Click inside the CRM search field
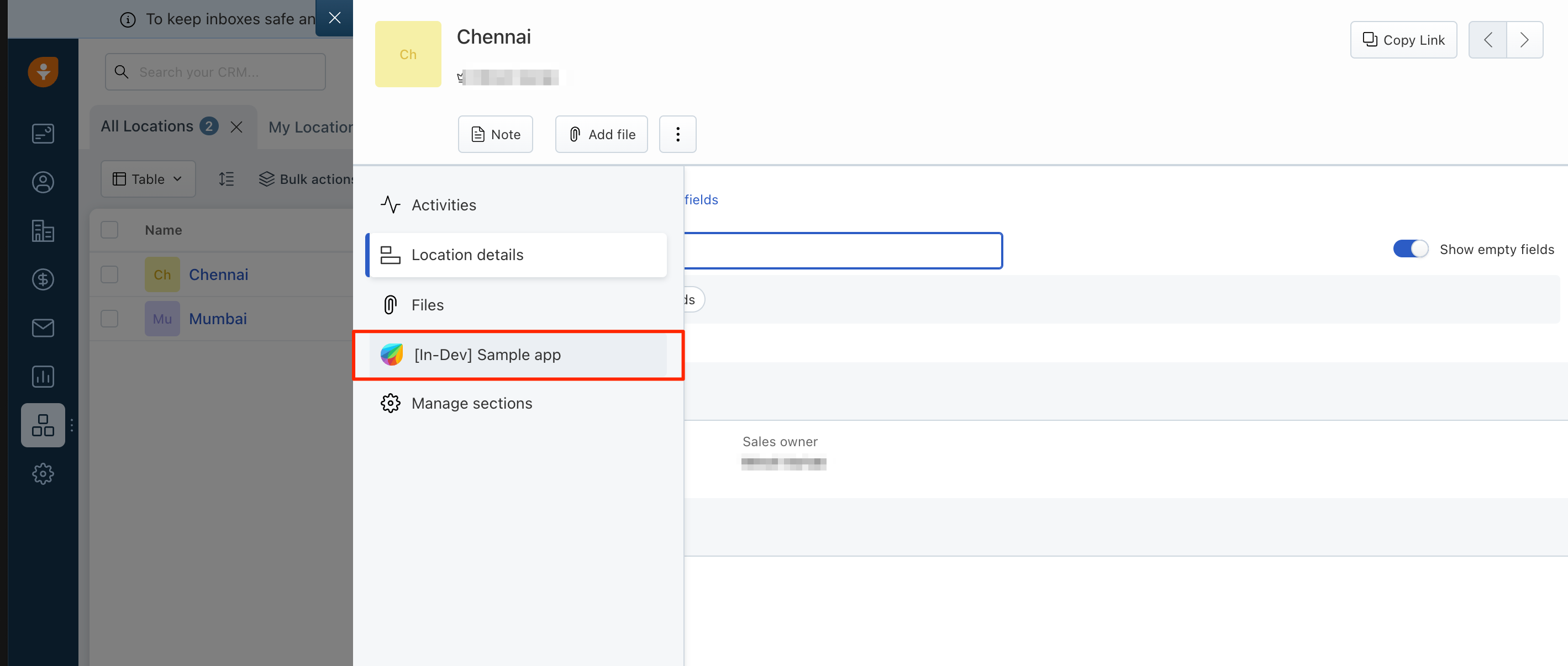The image size is (1568, 666). click(x=214, y=71)
